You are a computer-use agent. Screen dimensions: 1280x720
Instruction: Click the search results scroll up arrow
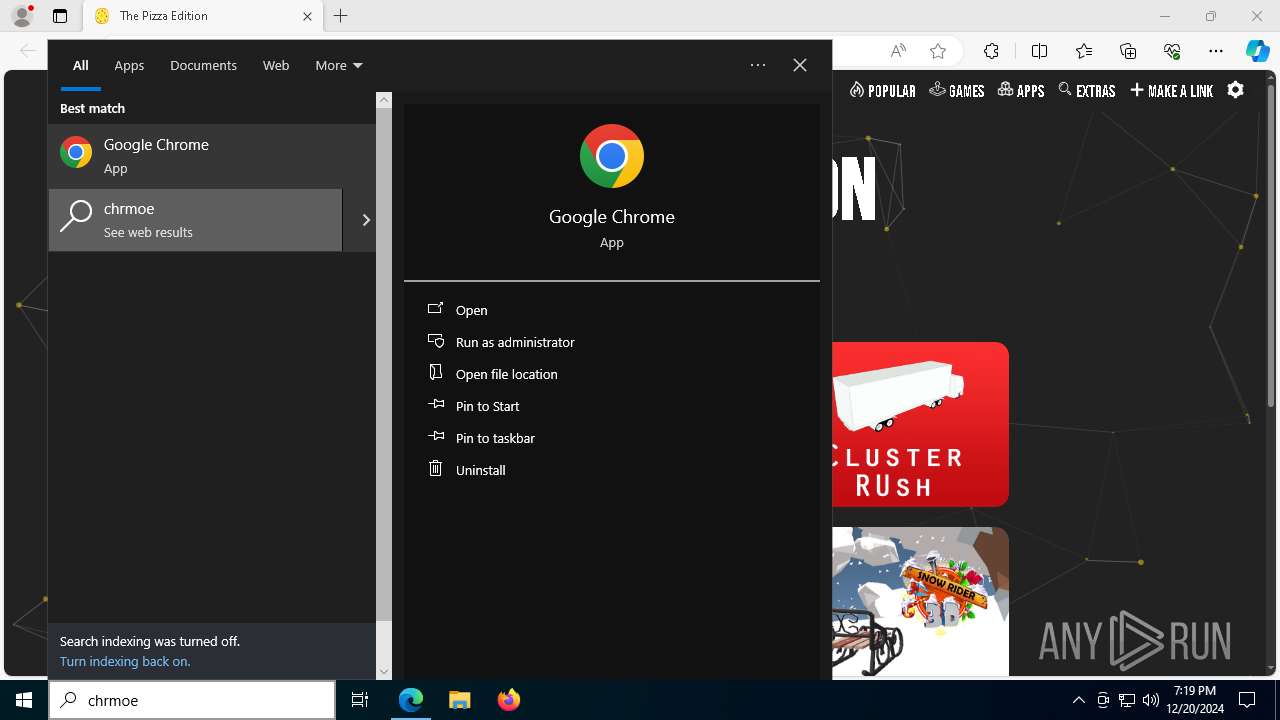(384, 100)
